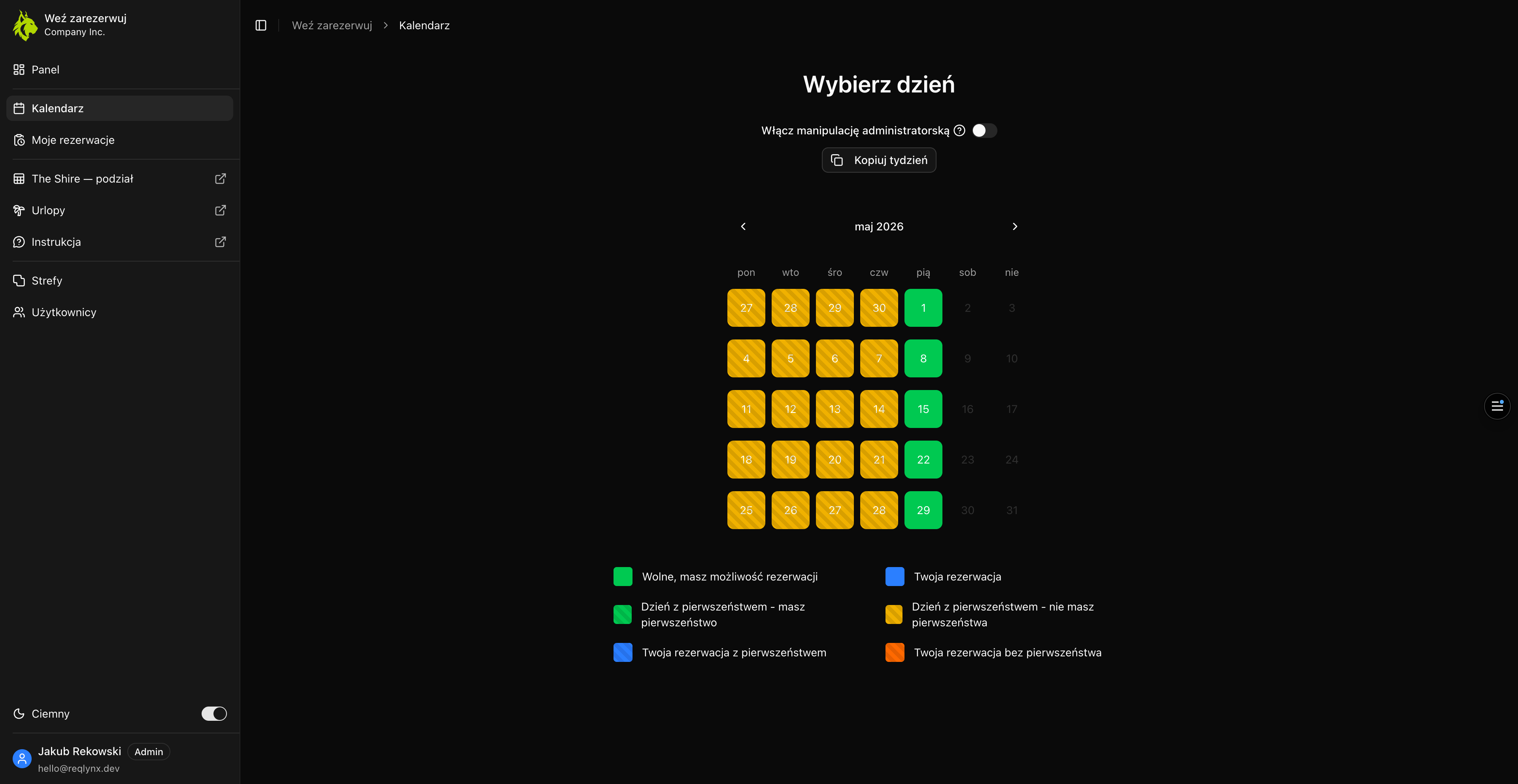The width and height of the screenshot is (1518, 784).
Task: Open the floating list menu icon
Action: [x=1497, y=406]
